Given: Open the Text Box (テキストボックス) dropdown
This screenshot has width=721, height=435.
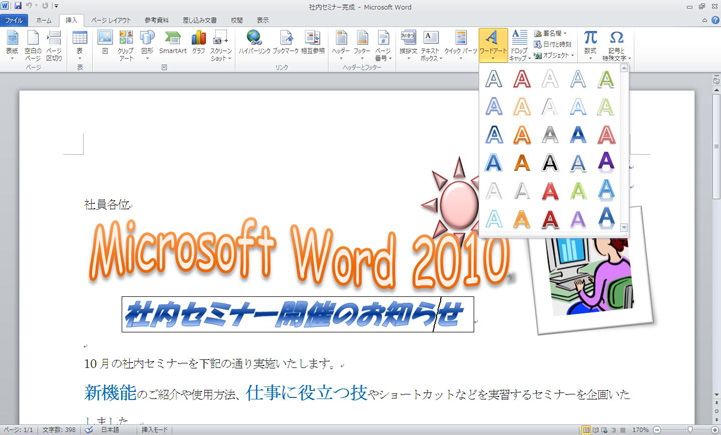Looking at the screenshot, I should click(431, 45).
